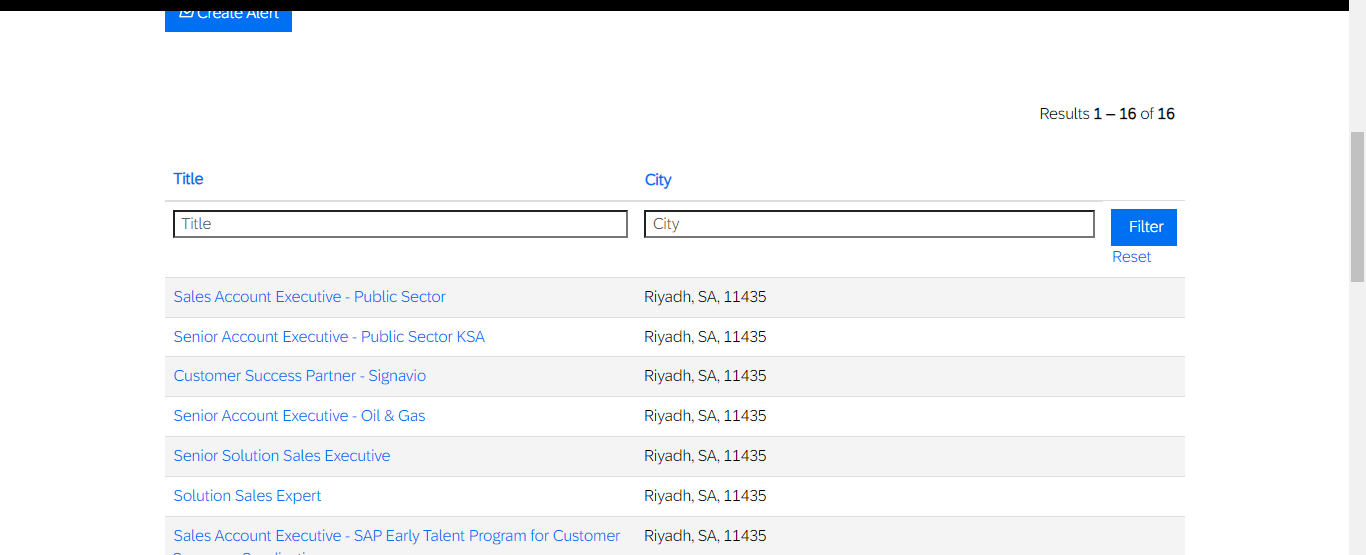Click the Reset link under Filter

click(1131, 257)
